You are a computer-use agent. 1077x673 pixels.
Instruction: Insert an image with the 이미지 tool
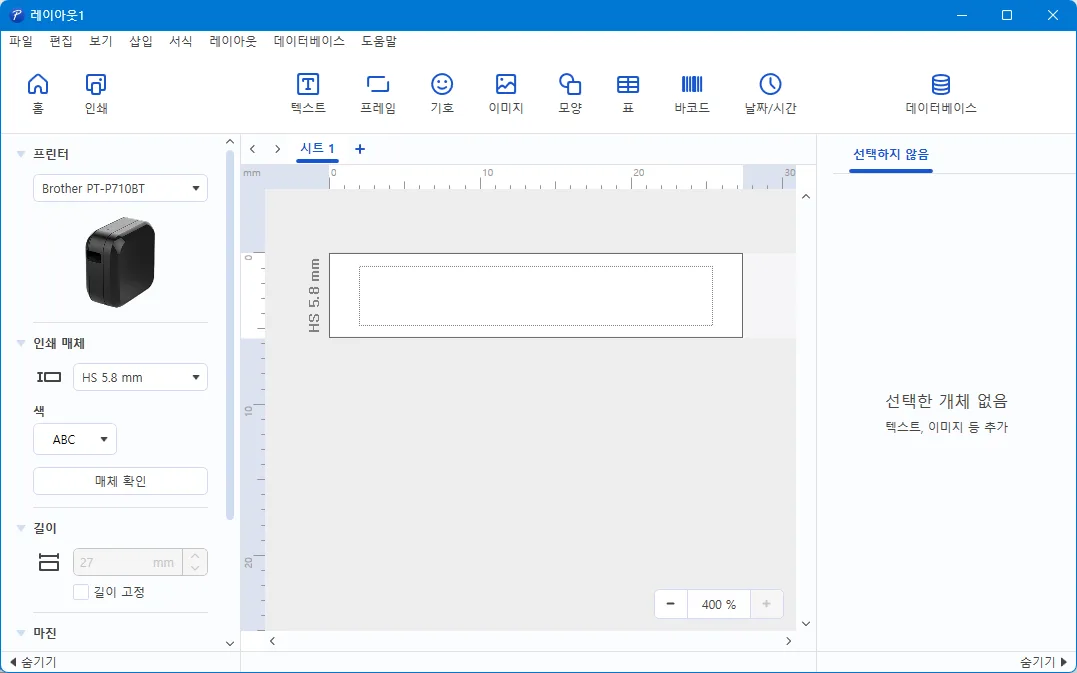click(505, 93)
